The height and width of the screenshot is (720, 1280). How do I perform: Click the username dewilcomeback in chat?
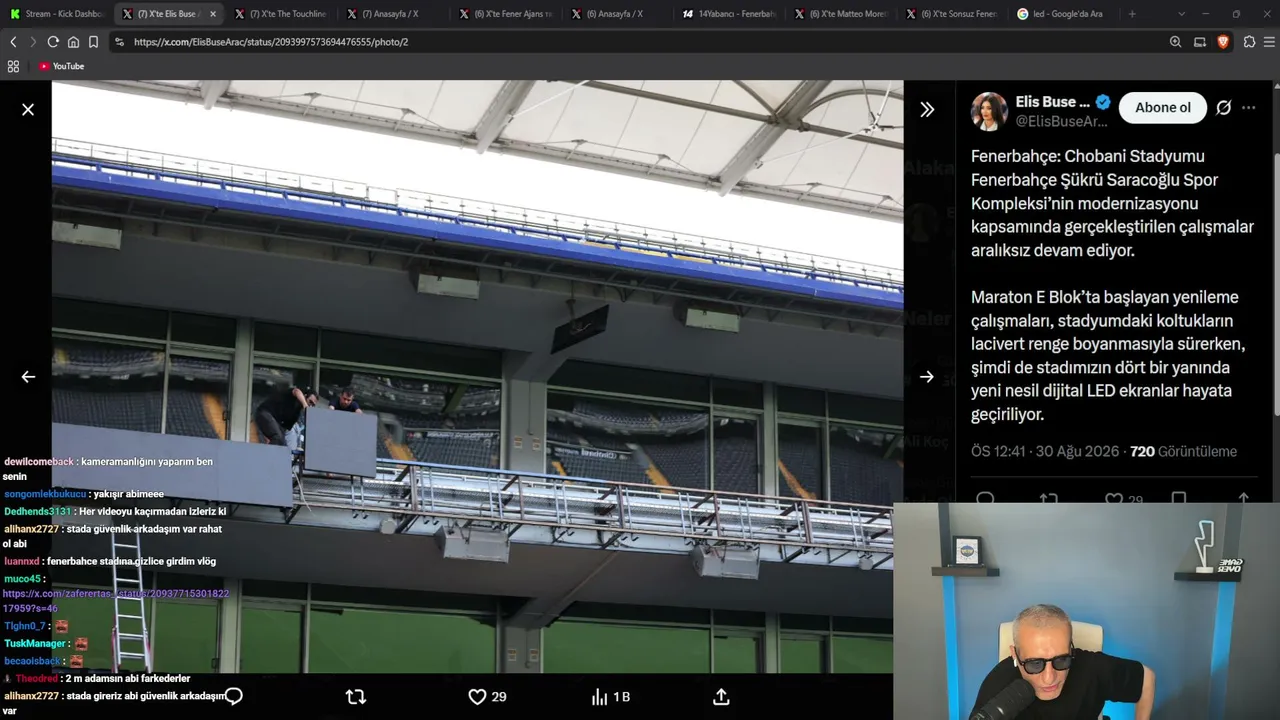click(x=39, y=462)
